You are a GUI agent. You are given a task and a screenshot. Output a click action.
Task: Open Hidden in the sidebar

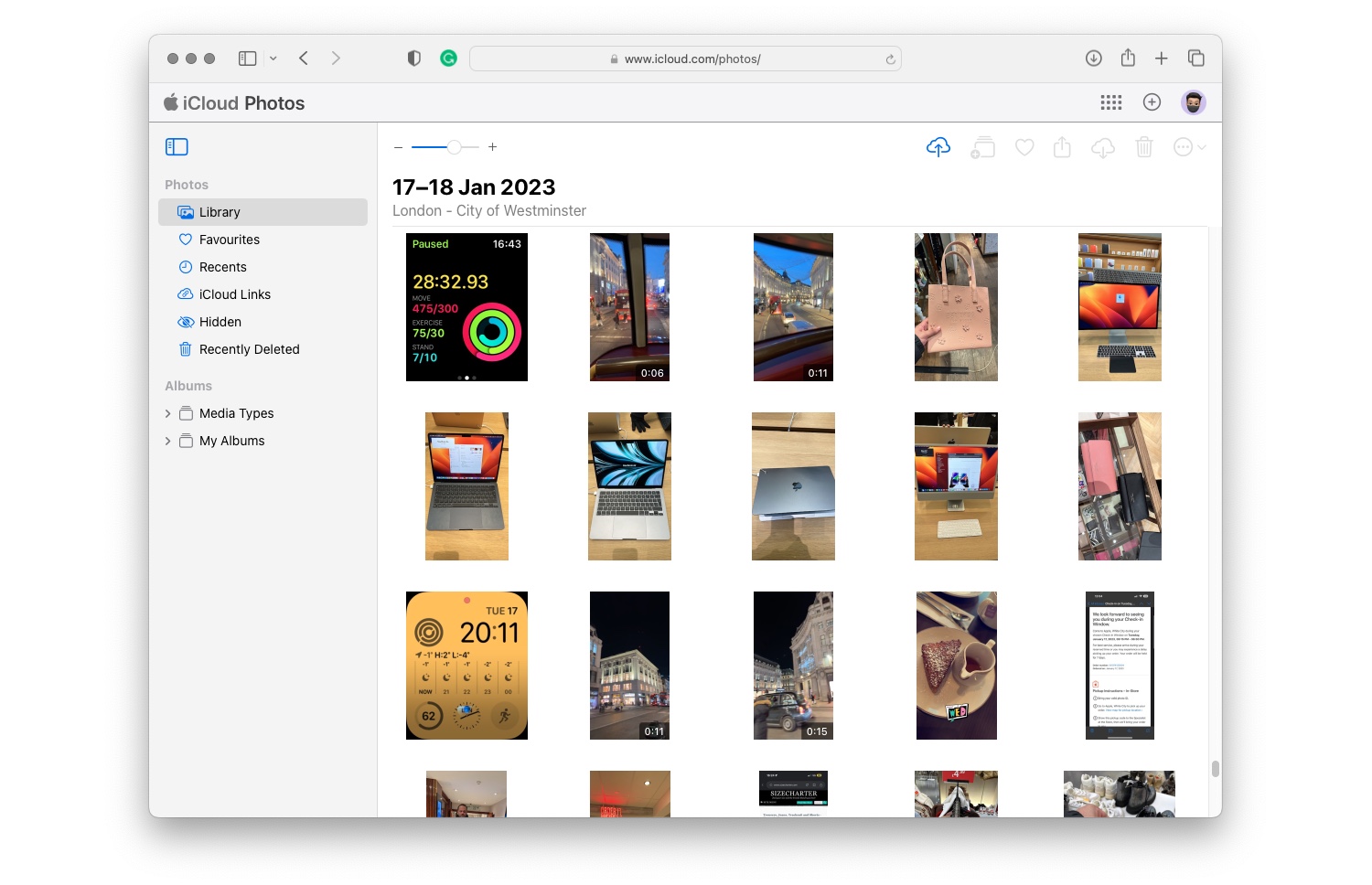[x=263, y=322]
